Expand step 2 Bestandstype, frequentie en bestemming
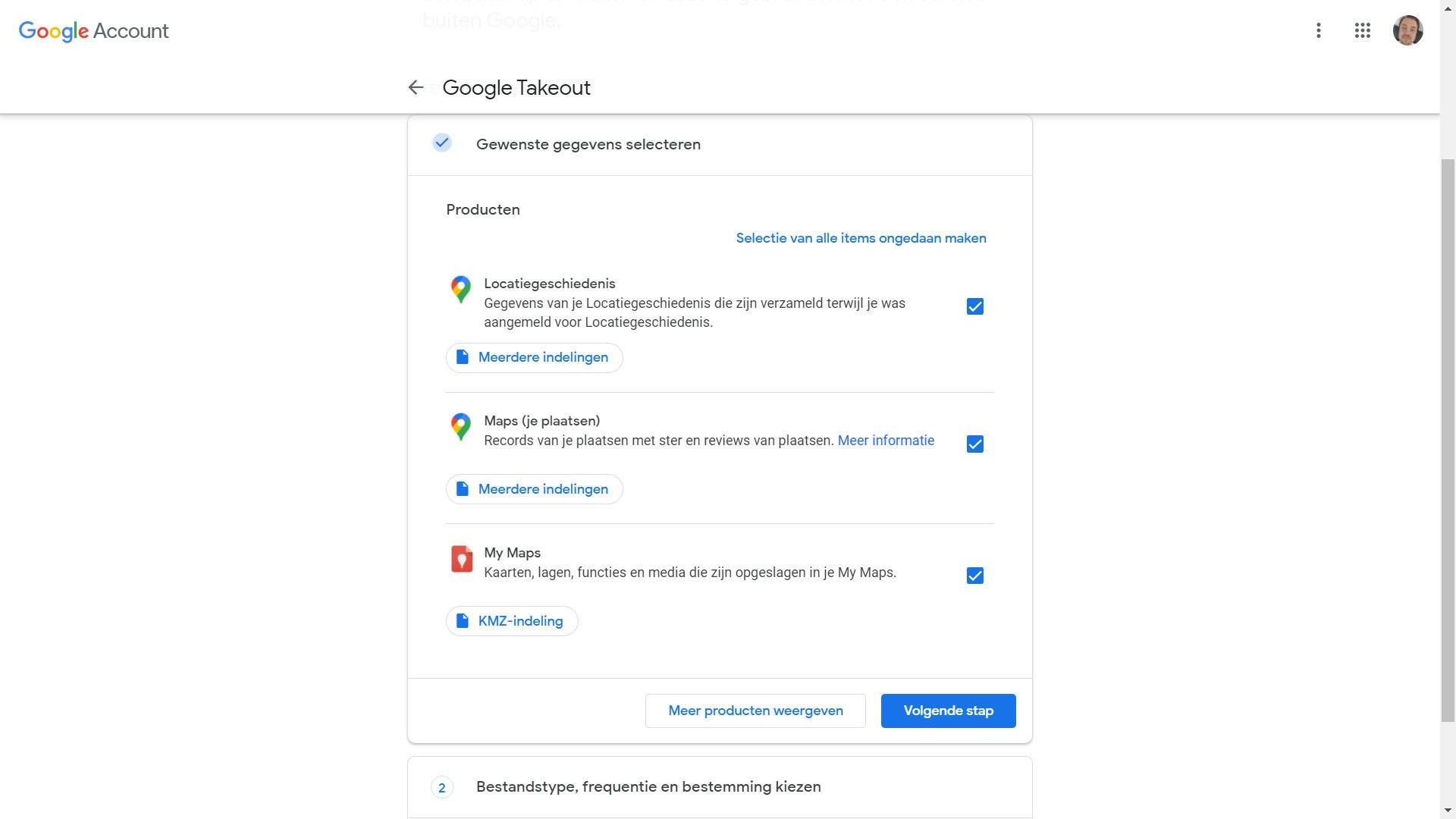 pyautogui.click(x=648, y=787)
